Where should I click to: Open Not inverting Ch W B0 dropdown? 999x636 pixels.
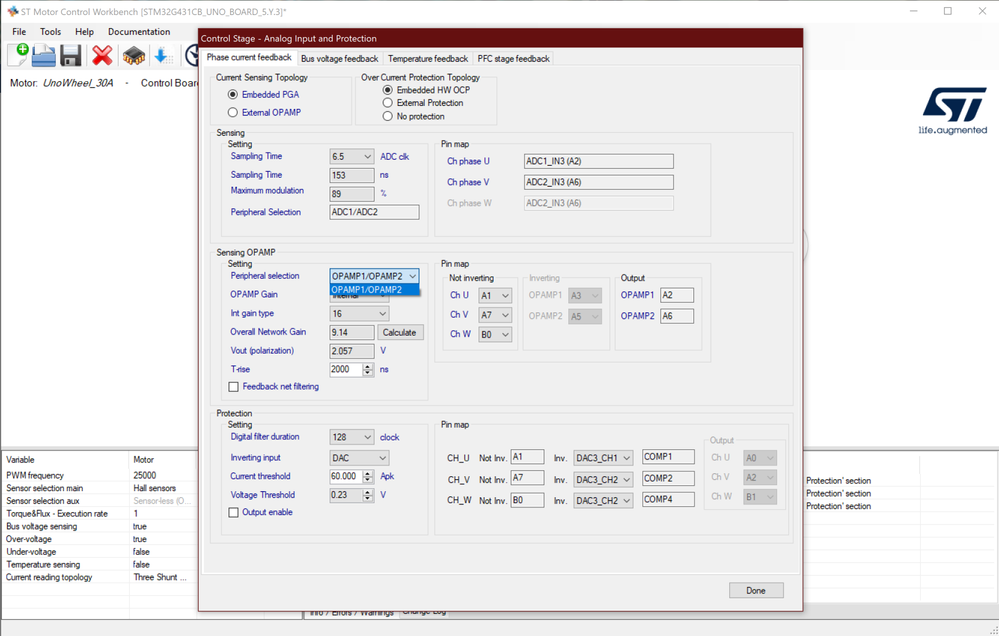click(x=495, y=335)
